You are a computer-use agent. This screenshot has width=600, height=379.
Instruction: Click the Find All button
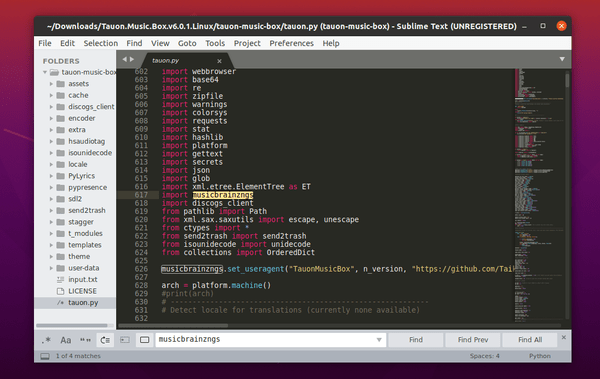[530, 340]
